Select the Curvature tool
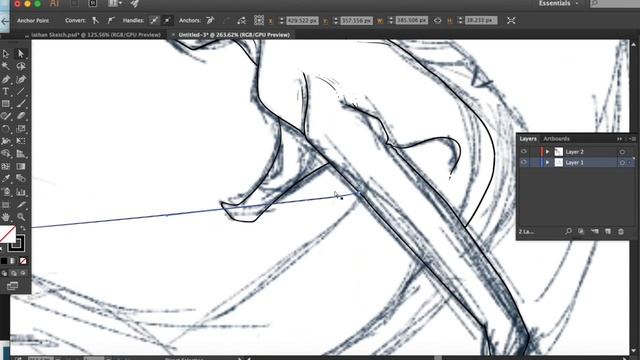The image size is (640, 360). click(x=20, y=79)
